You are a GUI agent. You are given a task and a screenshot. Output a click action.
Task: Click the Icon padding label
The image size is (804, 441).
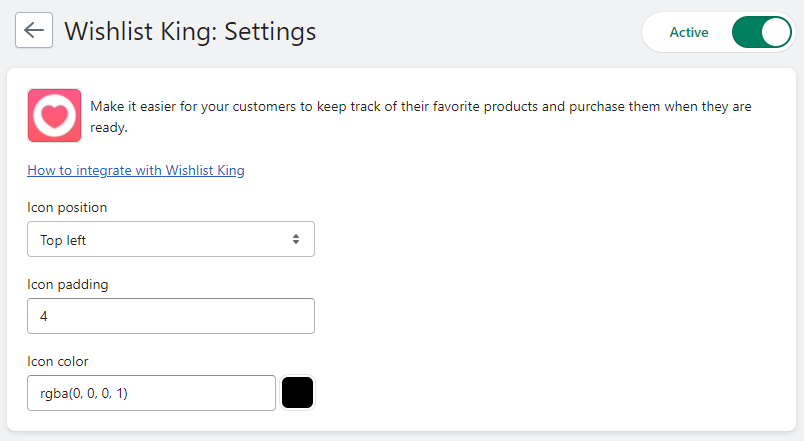68,284
